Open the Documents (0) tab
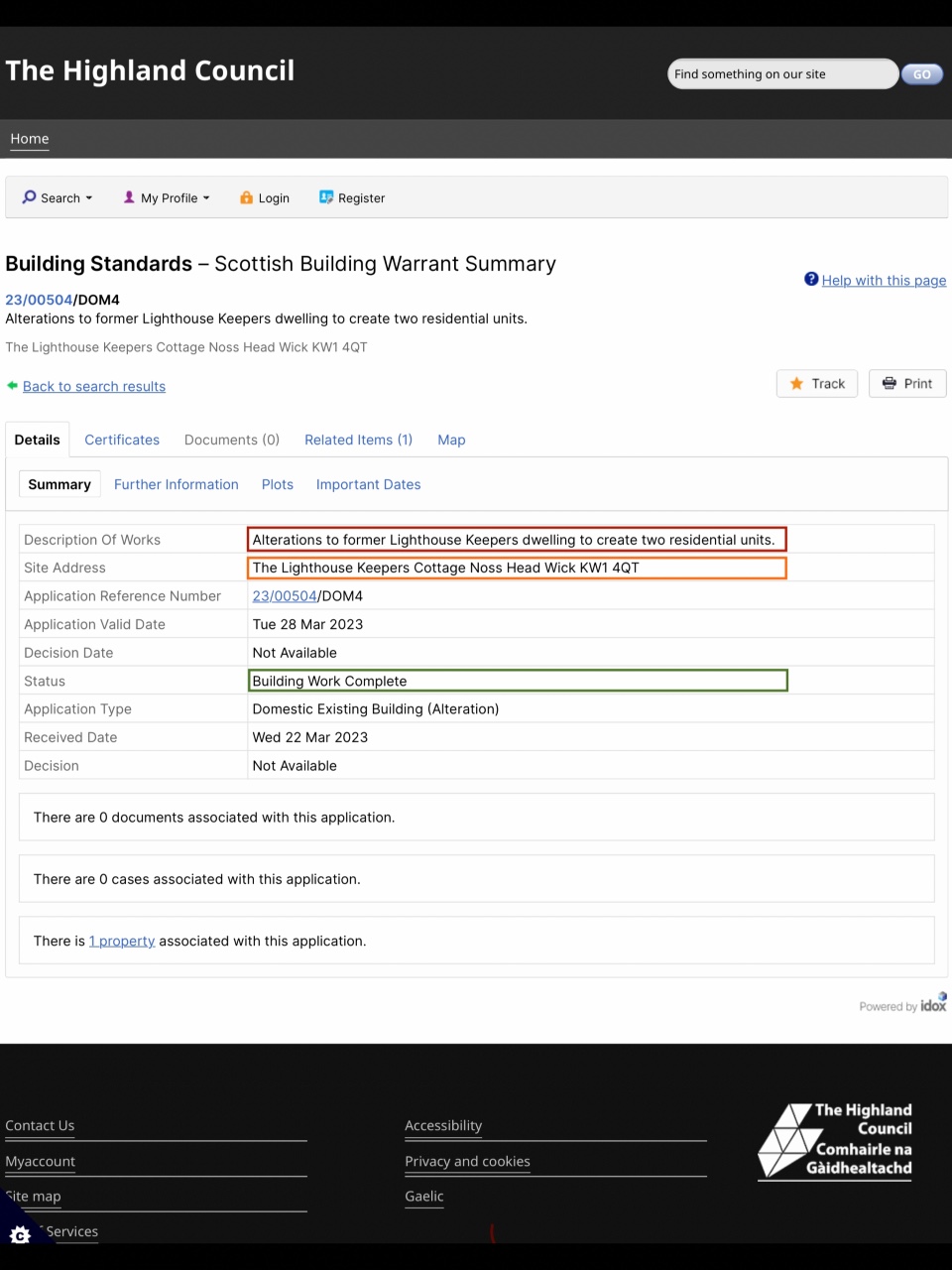Screen dimensions: 952x1270 tap(232, 440)
